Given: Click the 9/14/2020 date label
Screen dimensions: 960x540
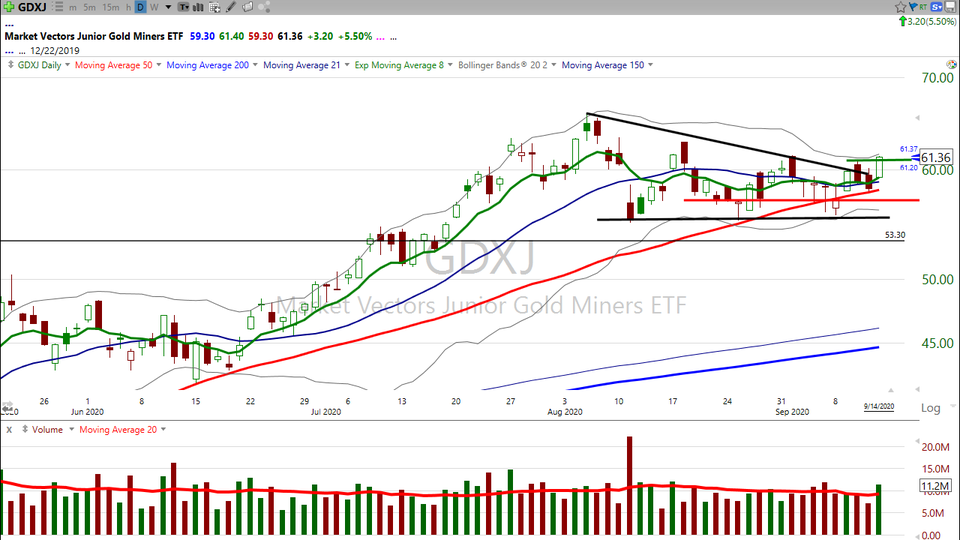Looking at the screenshot, I should [x=879, y=407].
